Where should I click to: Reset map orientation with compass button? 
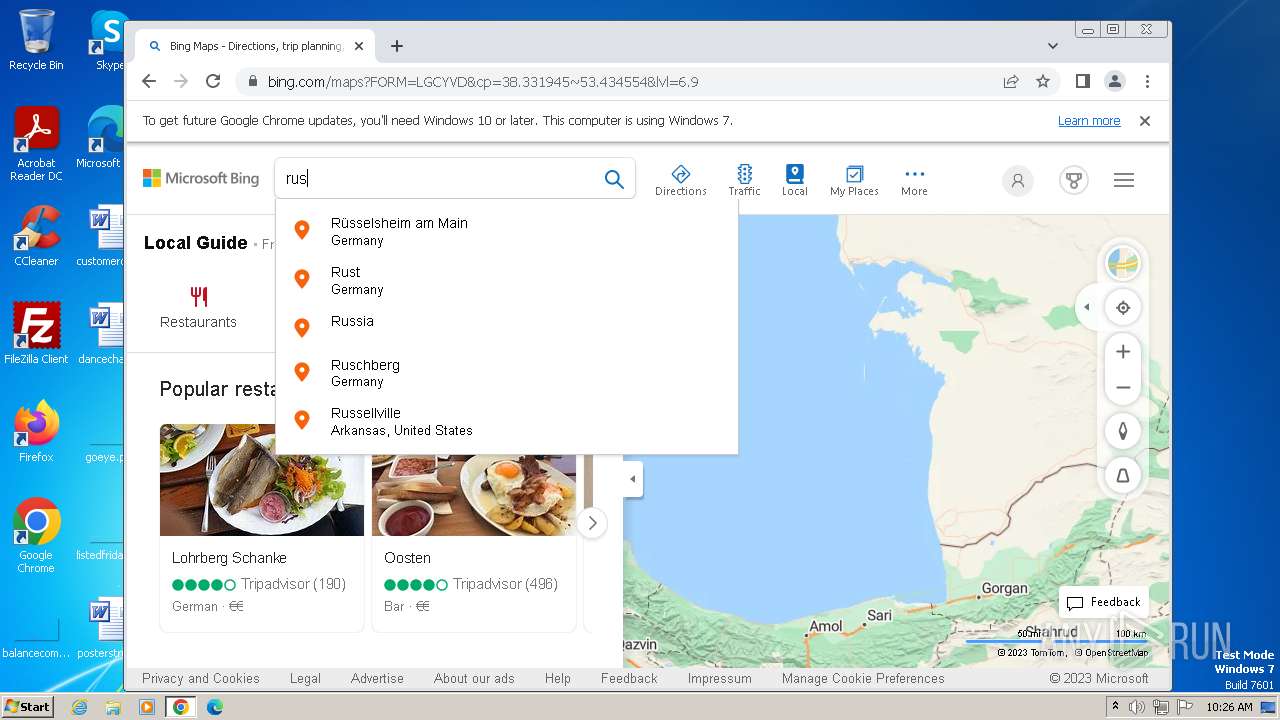coord(1123,431)
